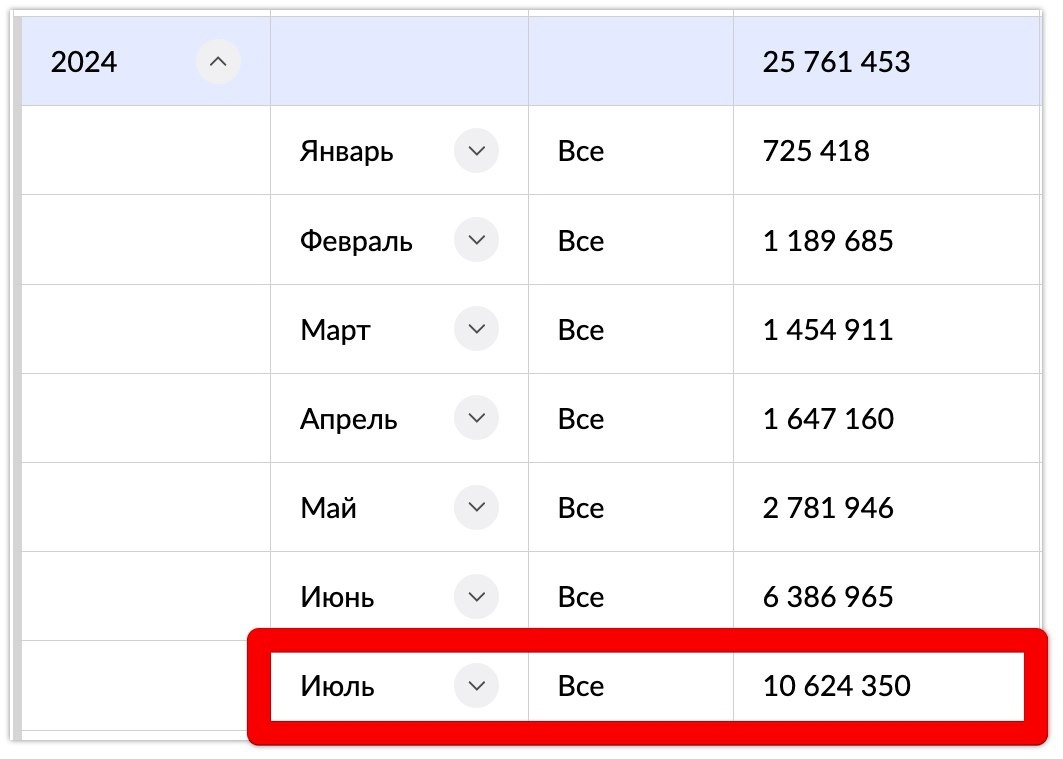The image size is (1063, 759).
Task: Expand the Май month row
Action: click(x=476, y=508)
